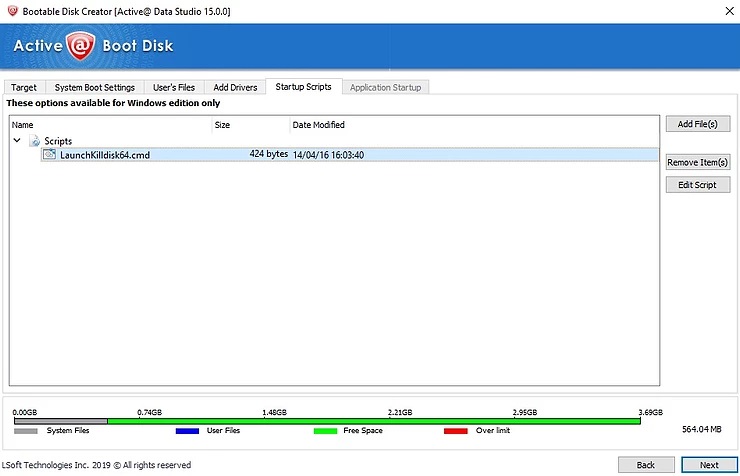The image size is (740, 476).
Task: Open Edit Script for selected file
Action: pyautogui.click(x=697, y=185)
